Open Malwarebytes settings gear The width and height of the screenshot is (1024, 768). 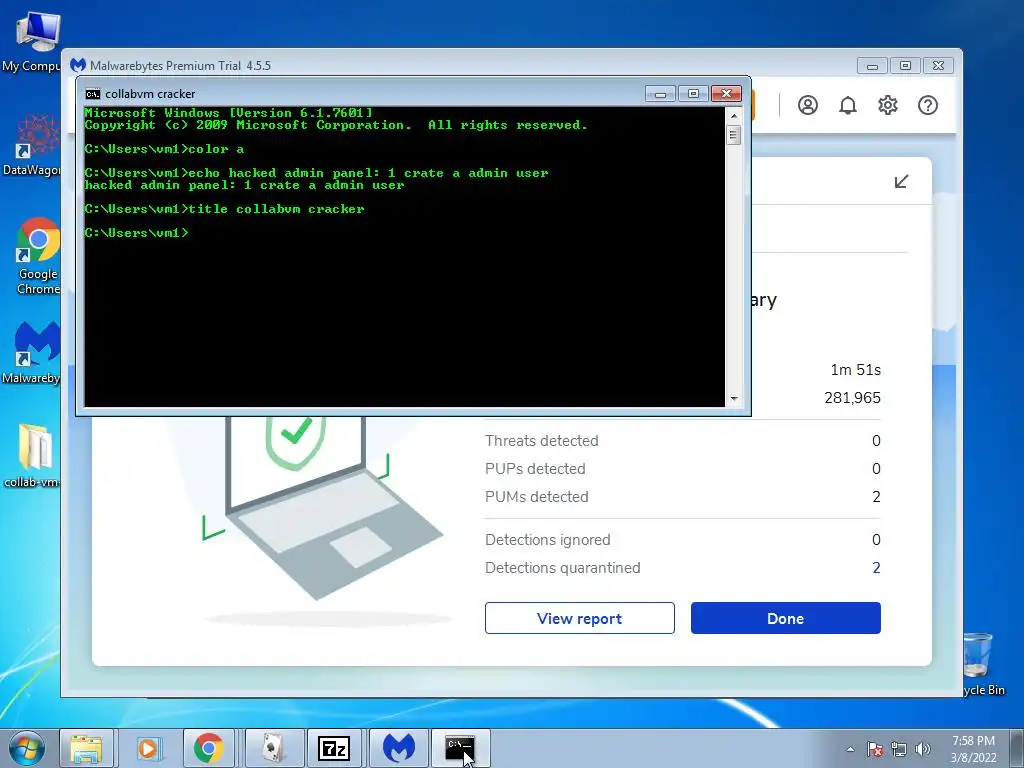click(x=888, y=105)
